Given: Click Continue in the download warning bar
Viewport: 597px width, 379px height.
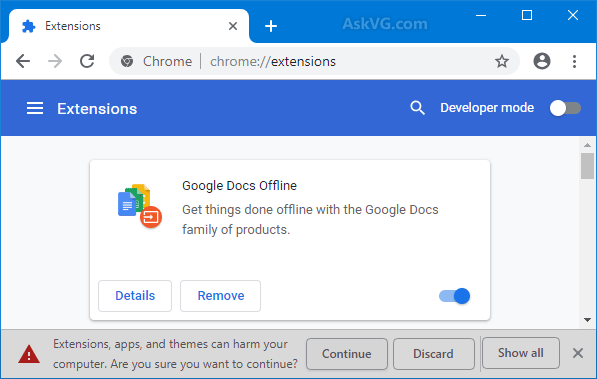Looking at the screenshot, I should 347,354.
